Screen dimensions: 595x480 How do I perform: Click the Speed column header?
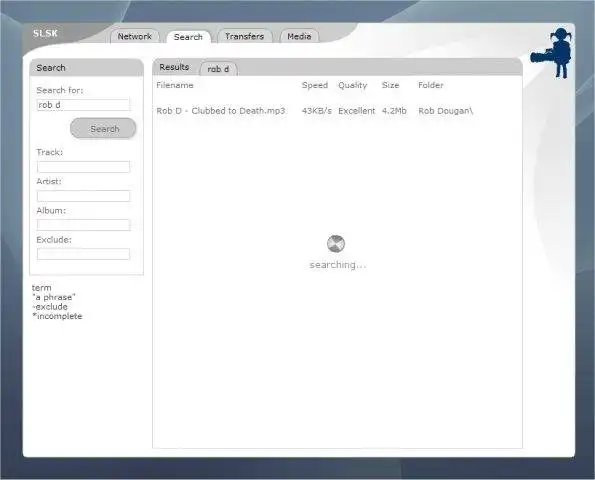pyautogui.click(x=315, y=85)
